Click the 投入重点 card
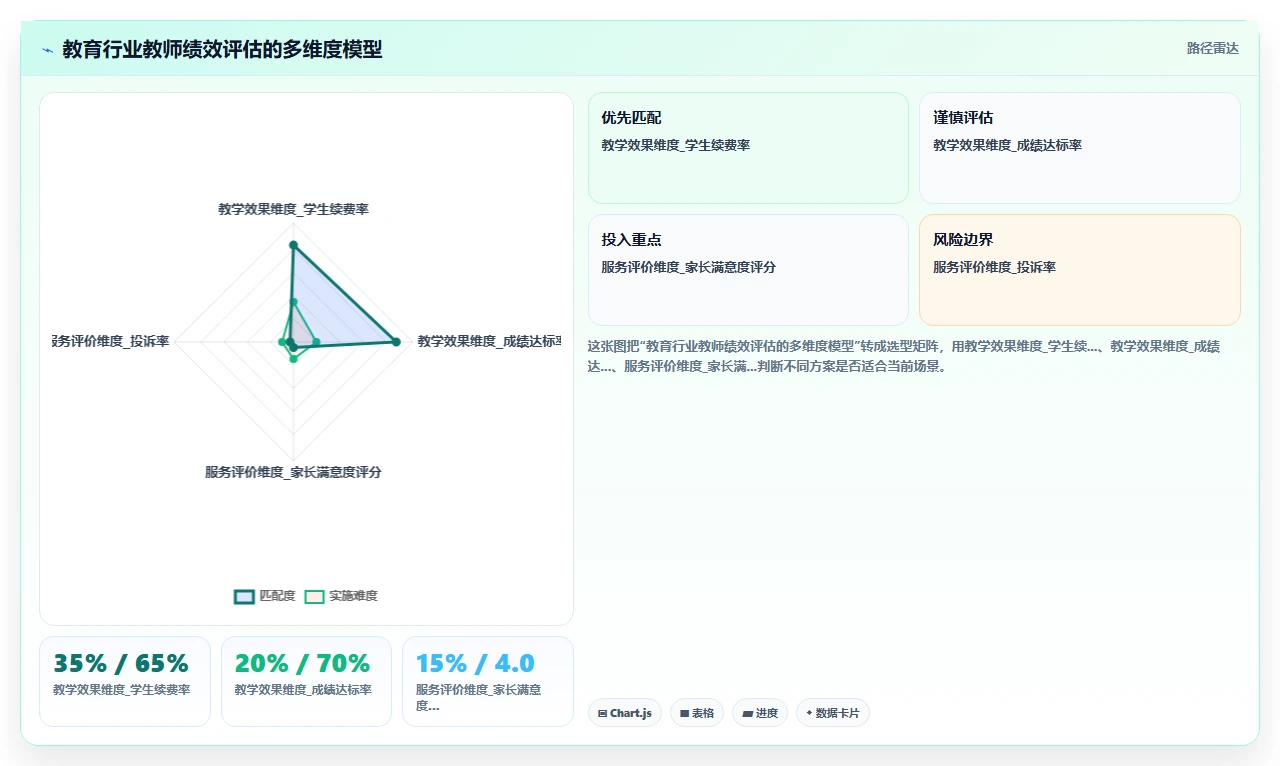Viewport: 1280px width, 766px height. (748, 270)
